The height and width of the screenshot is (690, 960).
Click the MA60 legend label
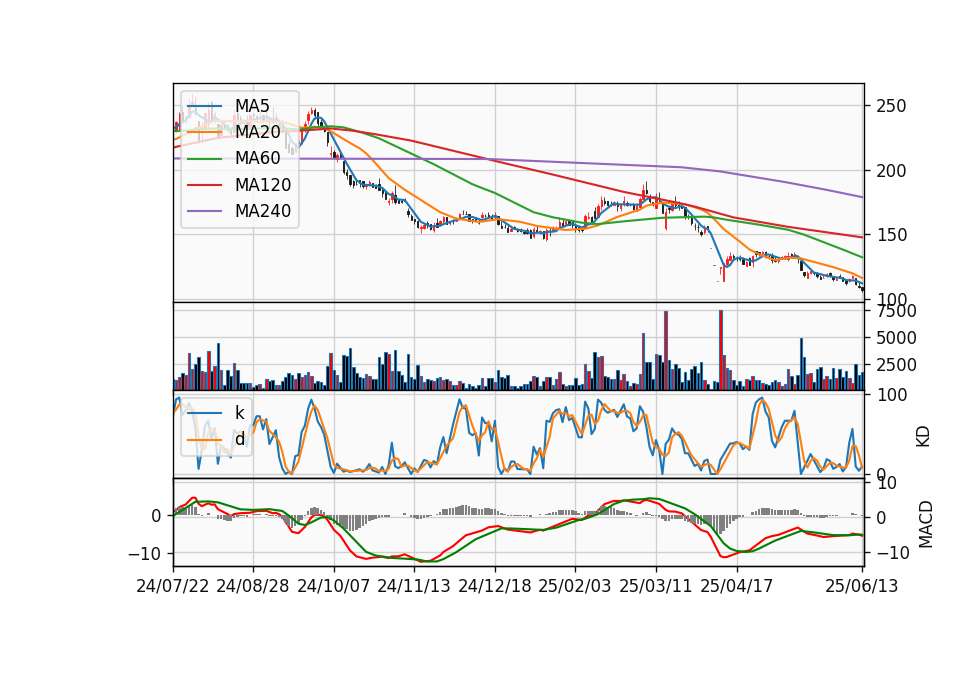coord(258,159)
